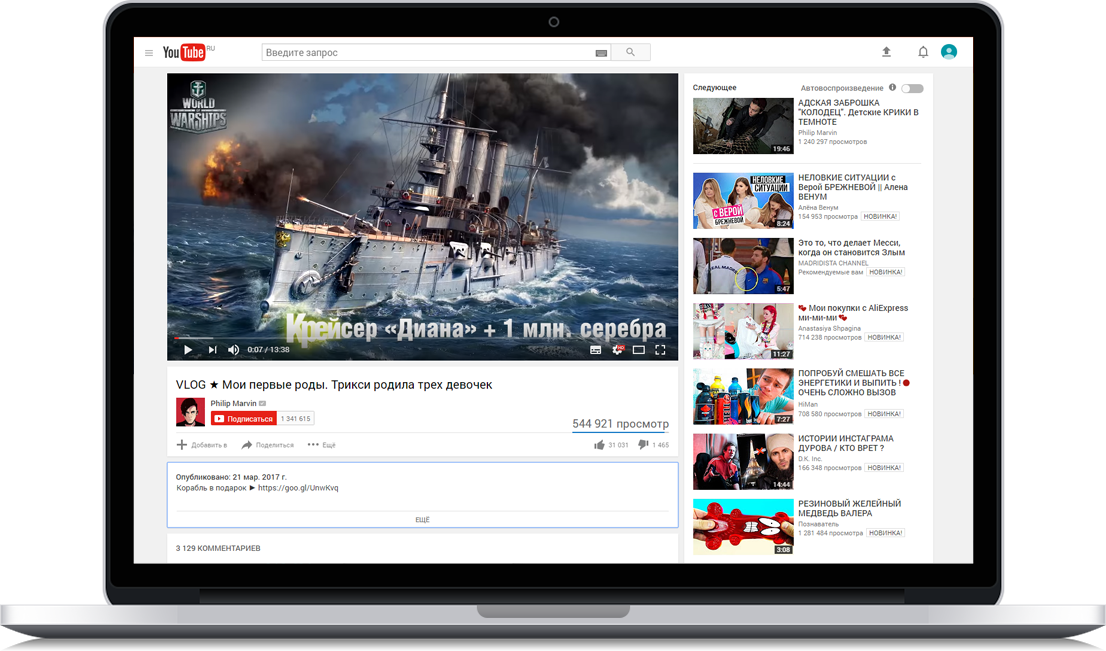Open the hamburger guide menu
This screenshot has width=1106, height=651.
coord(149,53)
